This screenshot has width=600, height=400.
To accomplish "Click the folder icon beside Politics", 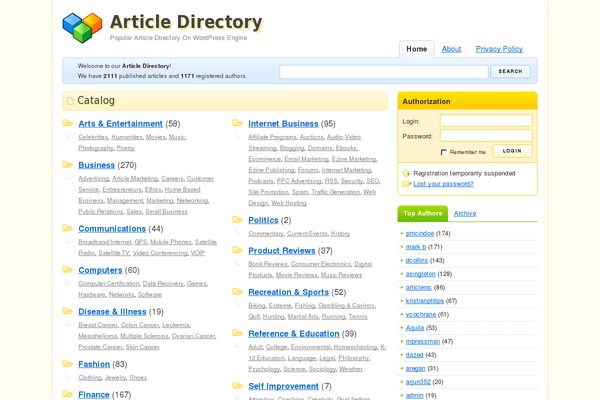I will click(x=237, y=220).
